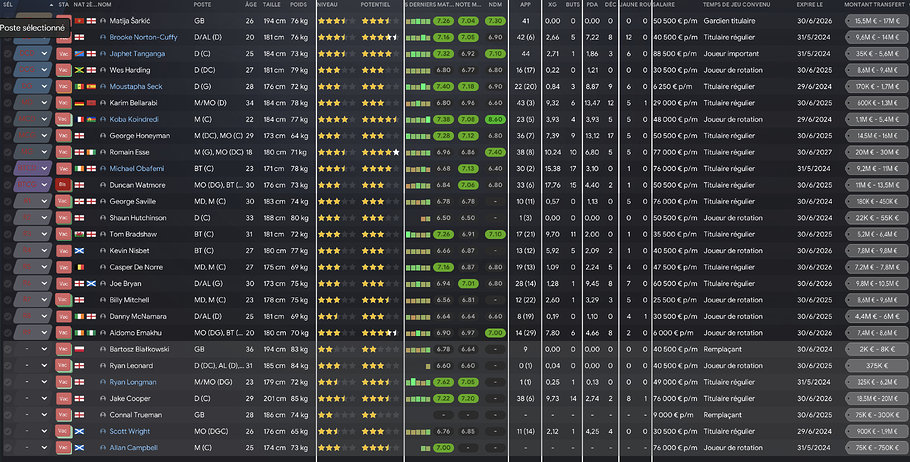
Task: Click the selection checkbox on Wes Harding's row
Action: 7,70
